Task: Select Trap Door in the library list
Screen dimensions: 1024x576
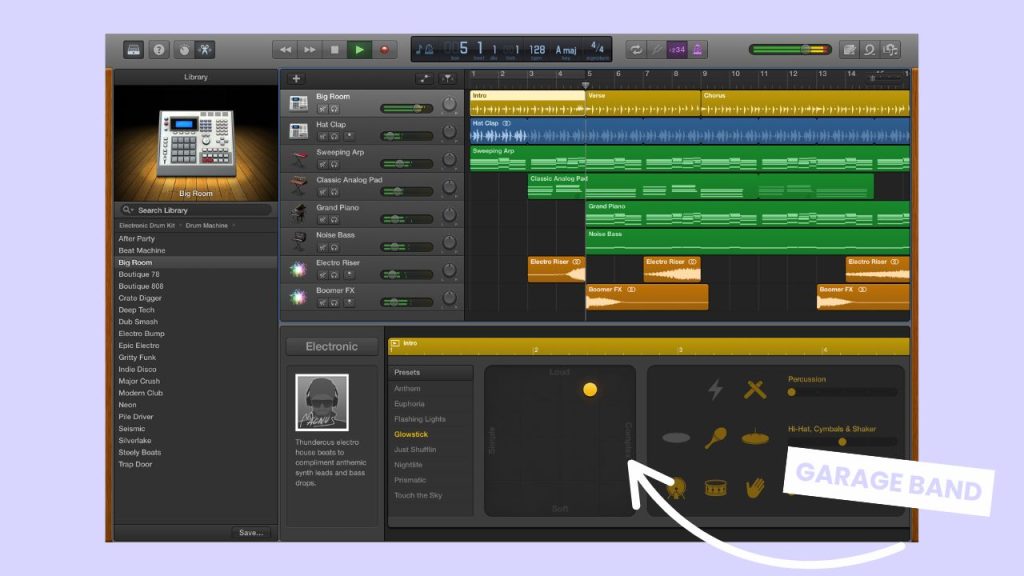Action: tap(135, 464)
